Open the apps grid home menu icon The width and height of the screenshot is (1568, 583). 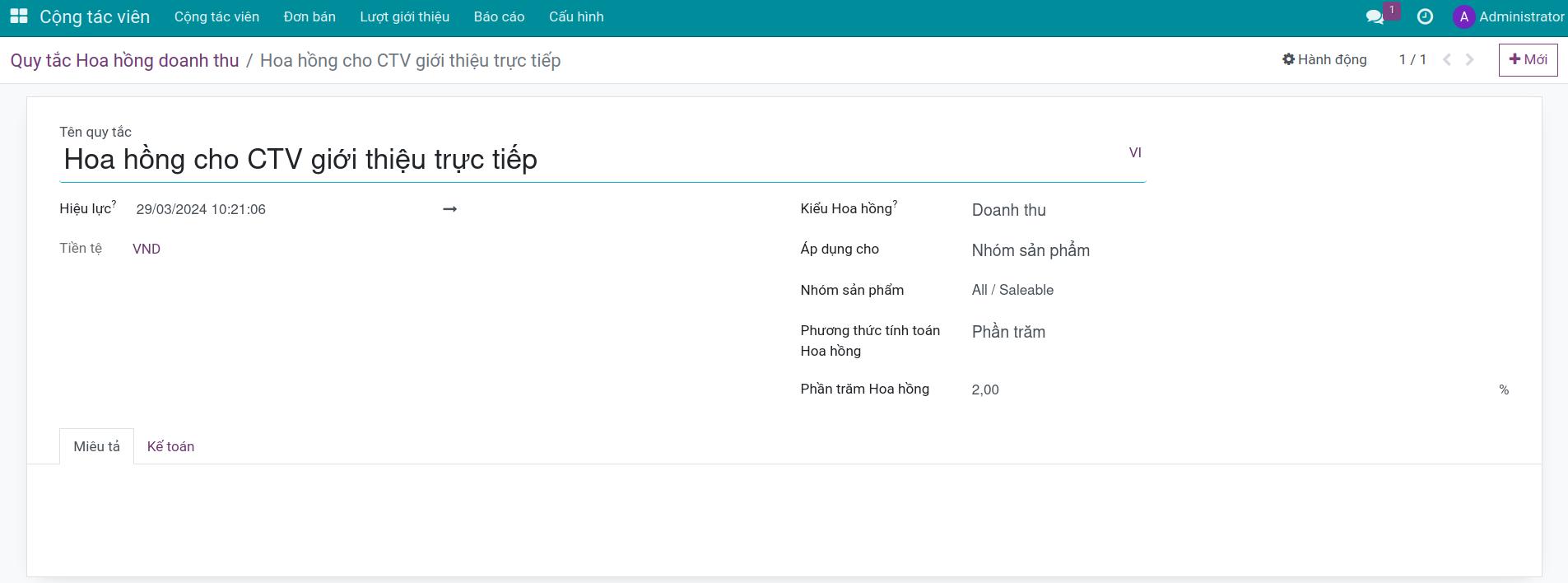[18, 16]
